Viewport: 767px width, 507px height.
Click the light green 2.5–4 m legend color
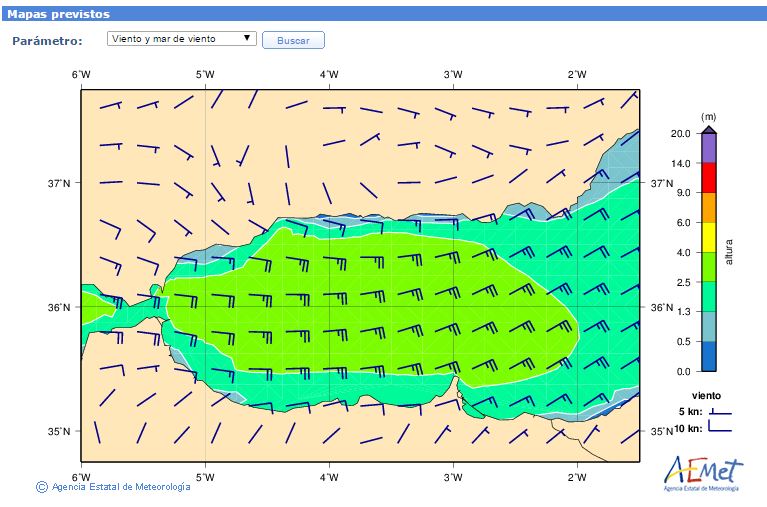point(708,267)
